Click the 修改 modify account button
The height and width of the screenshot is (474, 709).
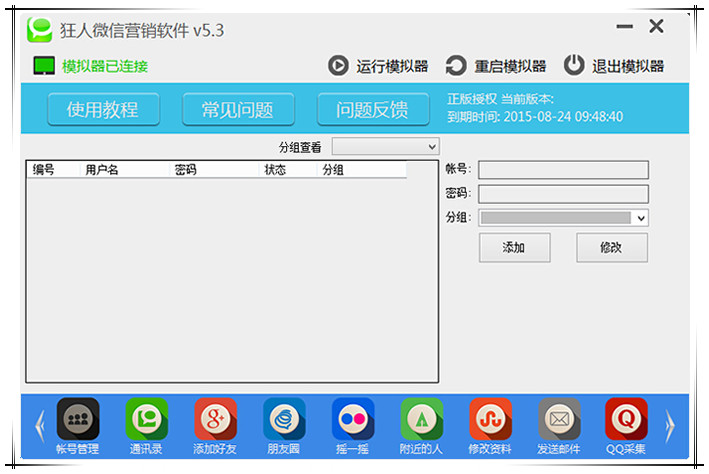click(612, 247)
